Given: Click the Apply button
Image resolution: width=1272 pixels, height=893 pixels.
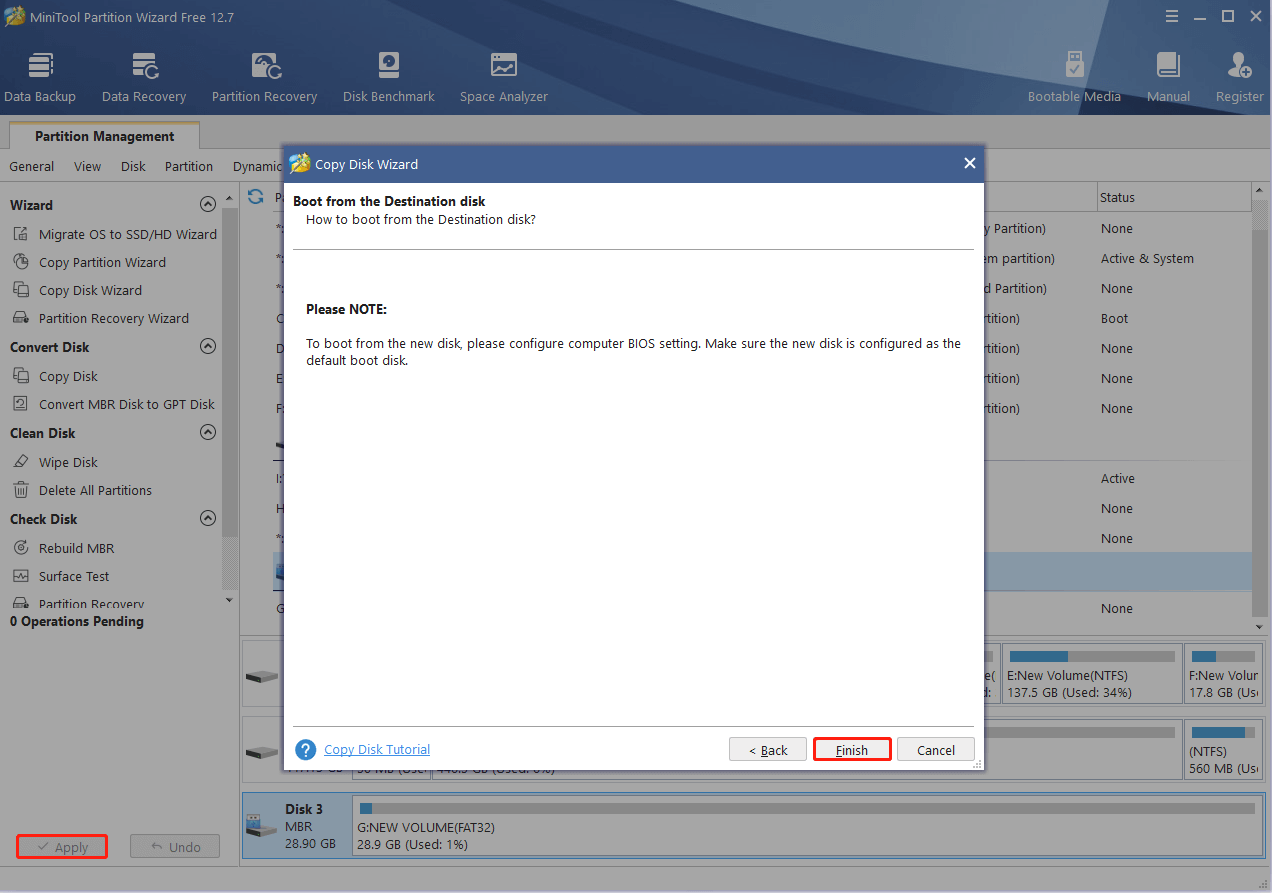Looking at the screenshot, I should coord(62,847).
